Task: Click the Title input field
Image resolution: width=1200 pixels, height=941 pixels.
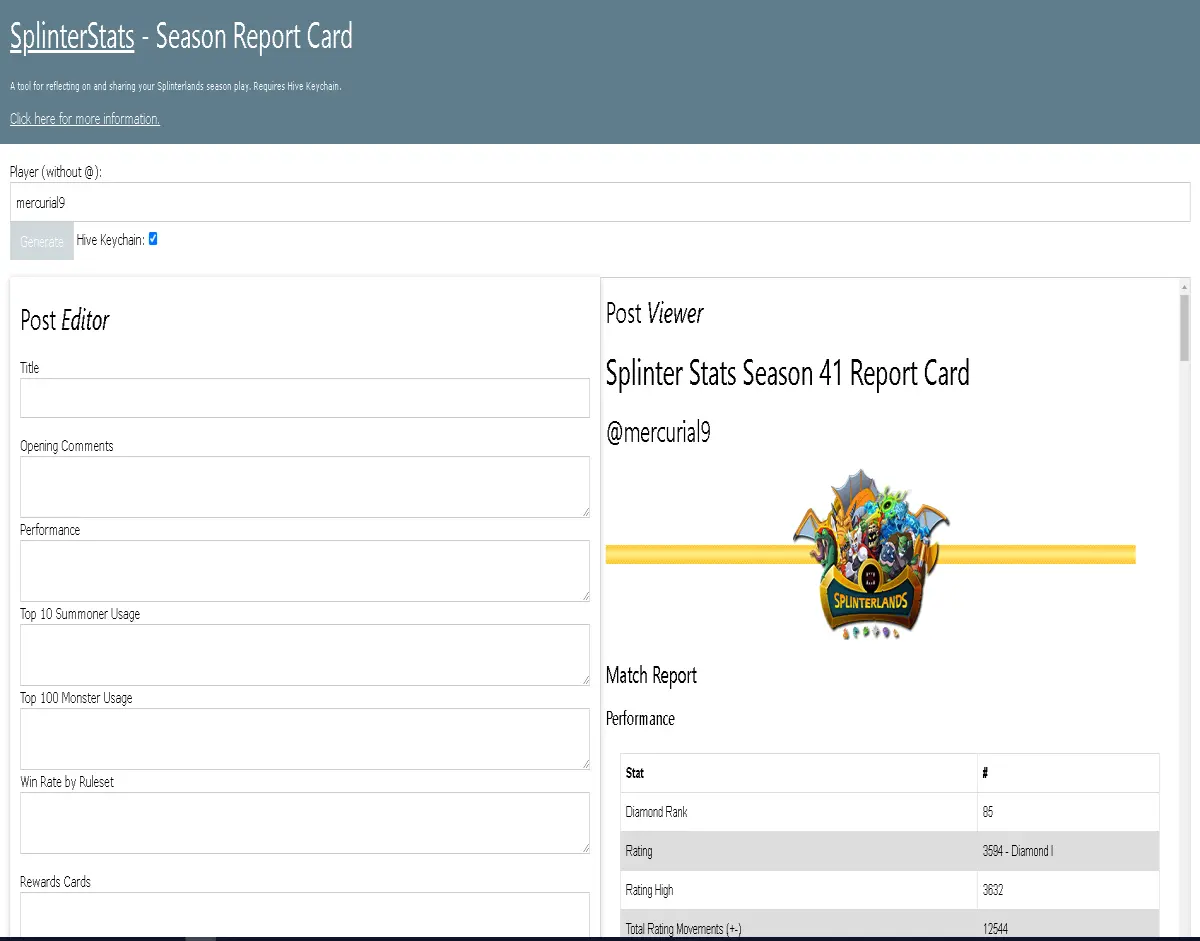Action: coord(305,398)
